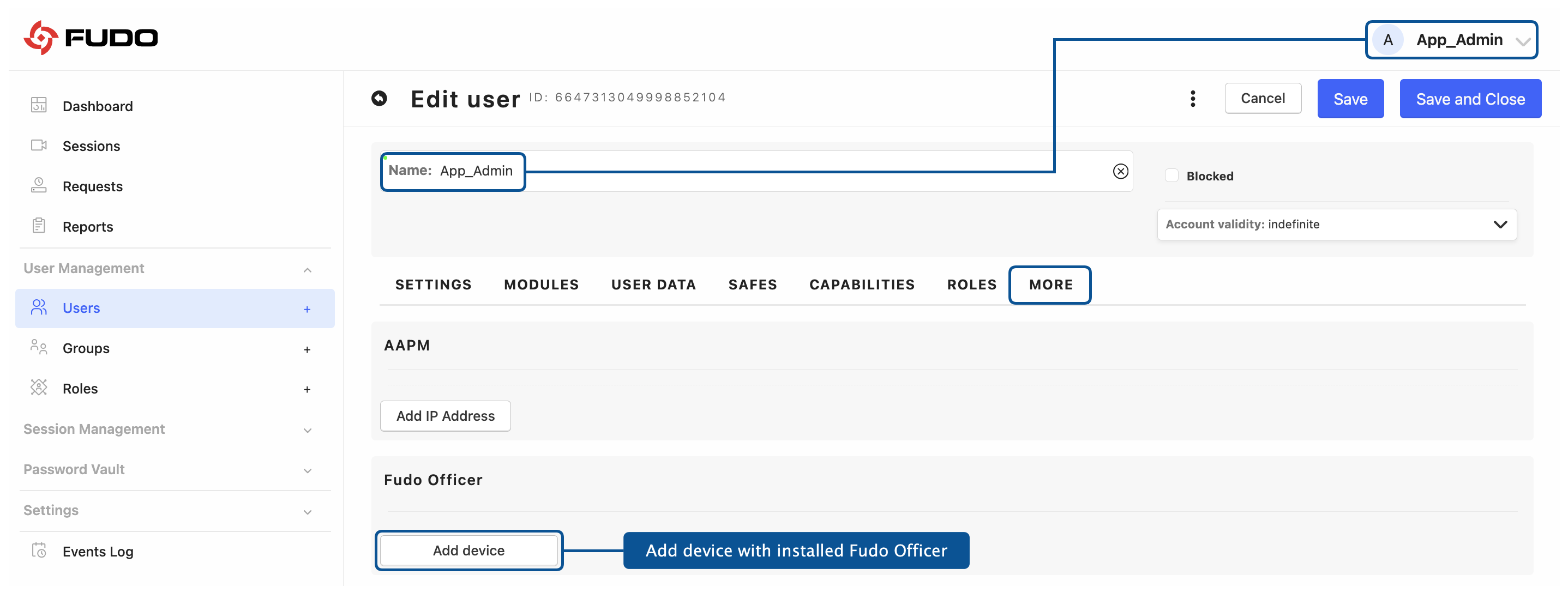Image resolution: width=1568 pixels, height=599 pixels.
Task: Click Add device under Fudo Officer
Action: 468,550
